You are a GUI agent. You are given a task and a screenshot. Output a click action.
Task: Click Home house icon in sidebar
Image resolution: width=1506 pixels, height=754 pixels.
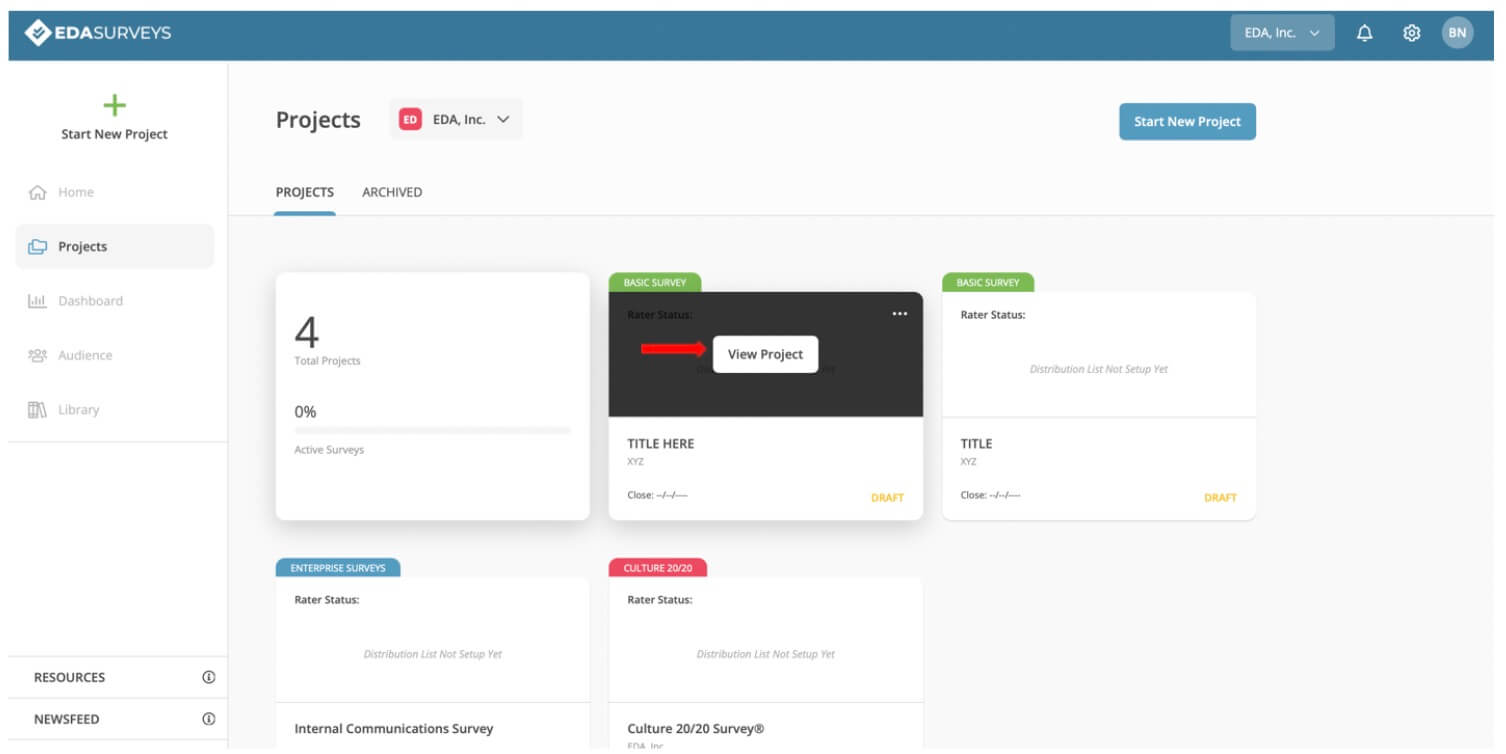[x=38, y=192]
